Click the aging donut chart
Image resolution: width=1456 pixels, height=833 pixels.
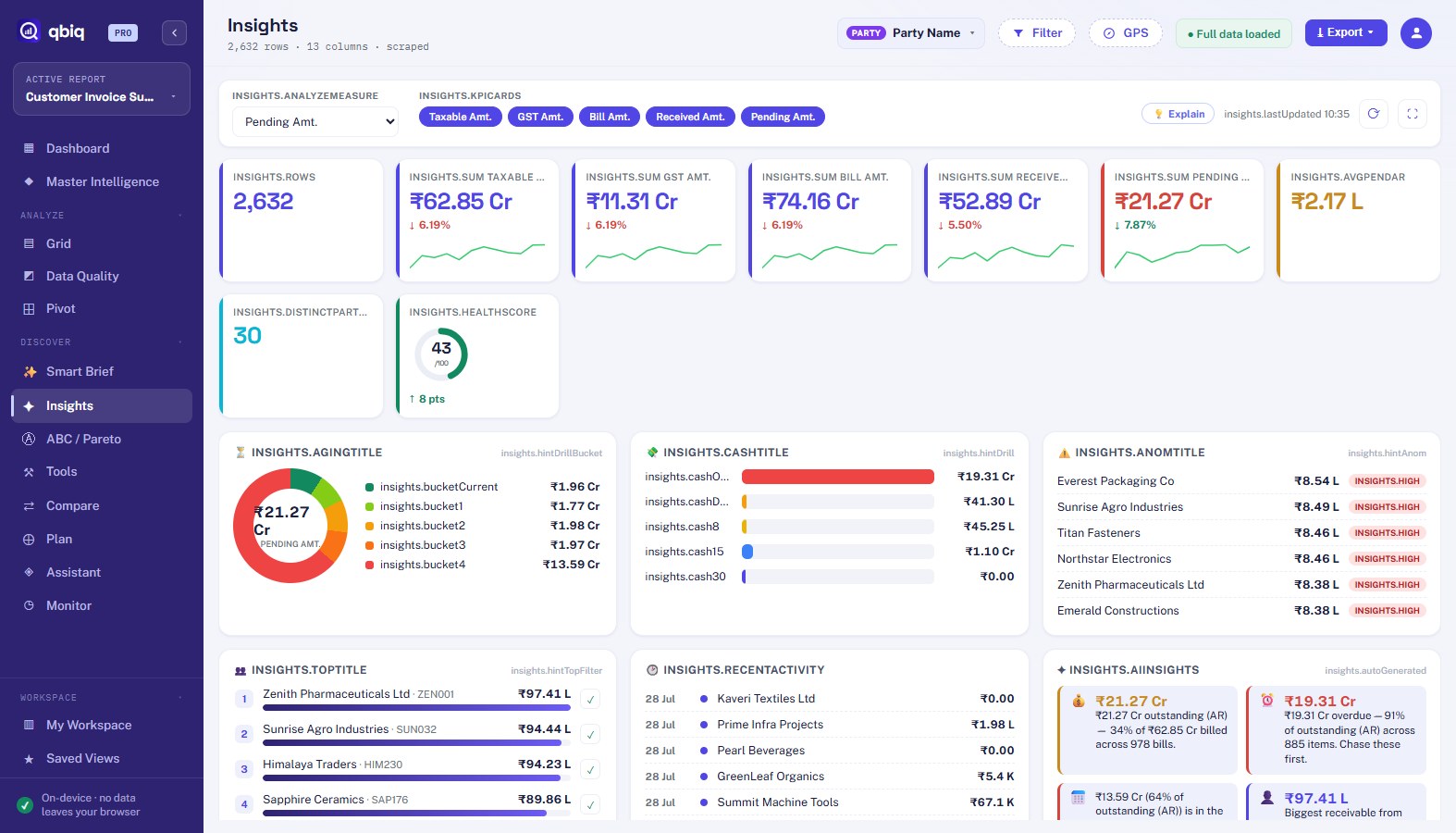click(x=290, y=526)
